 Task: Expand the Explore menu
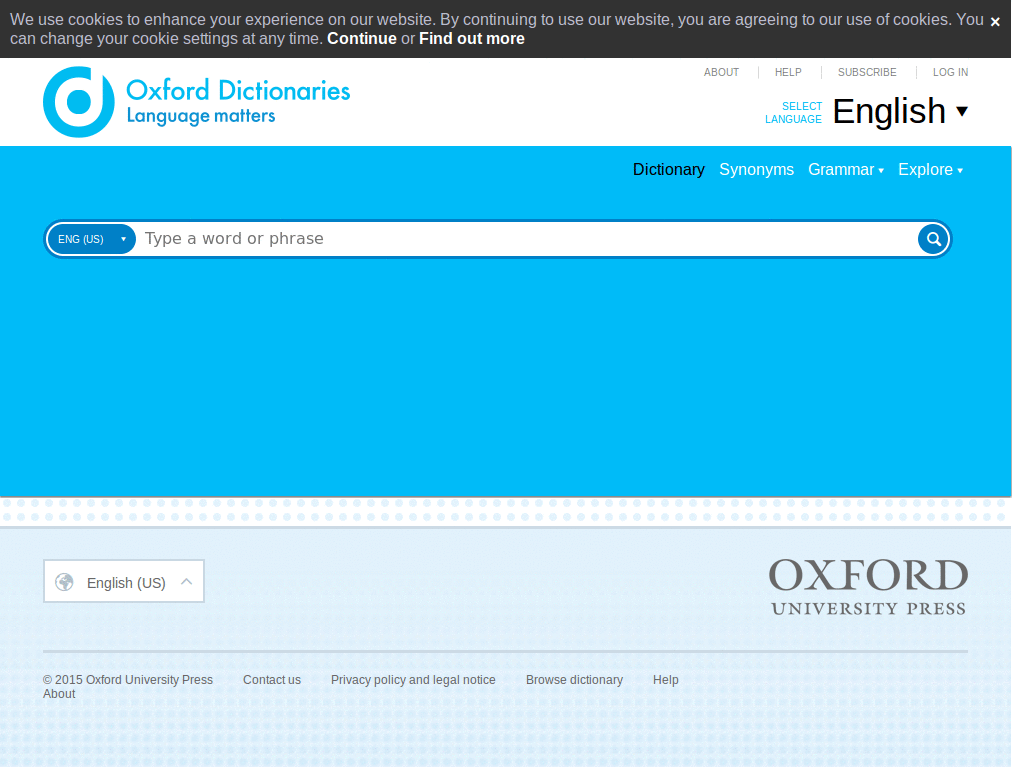931,170
